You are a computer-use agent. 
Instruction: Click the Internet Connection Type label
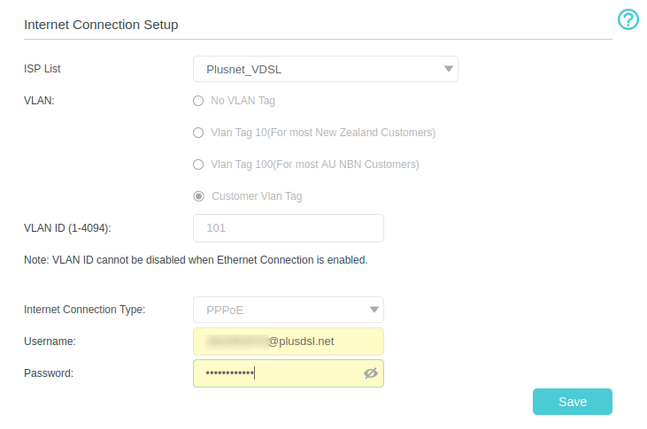pos(84,309)
